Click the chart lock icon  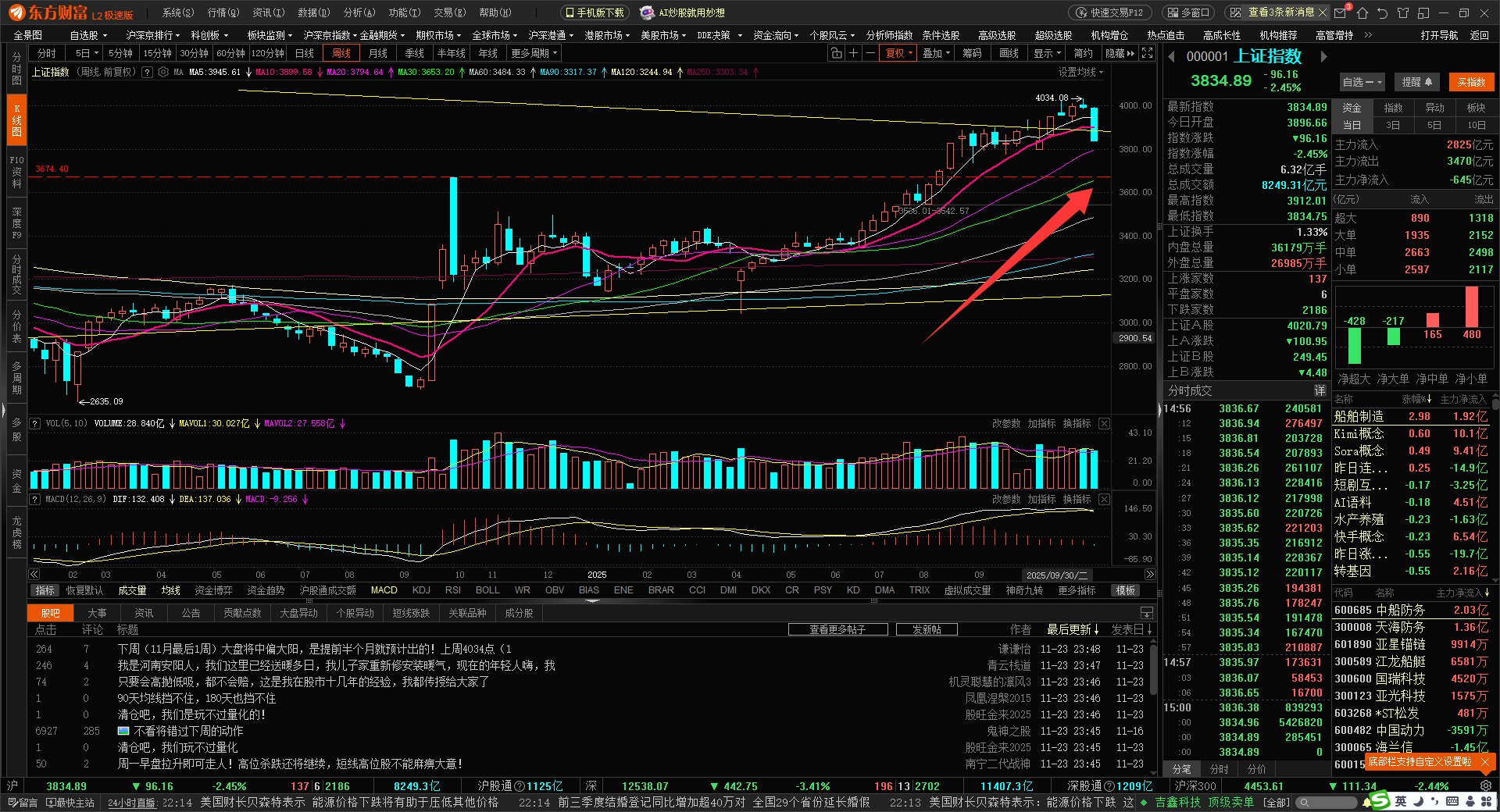click(x=836, y=53)
